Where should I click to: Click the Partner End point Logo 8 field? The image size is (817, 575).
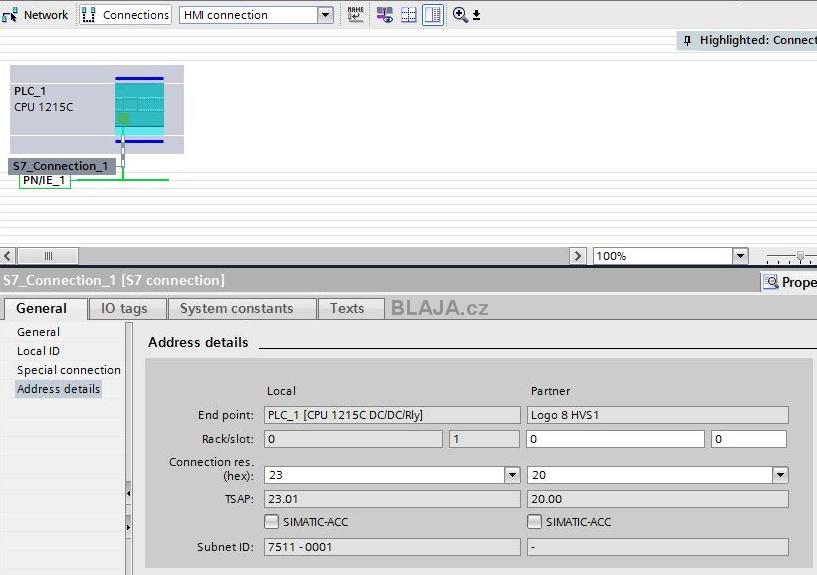point(658,415)
